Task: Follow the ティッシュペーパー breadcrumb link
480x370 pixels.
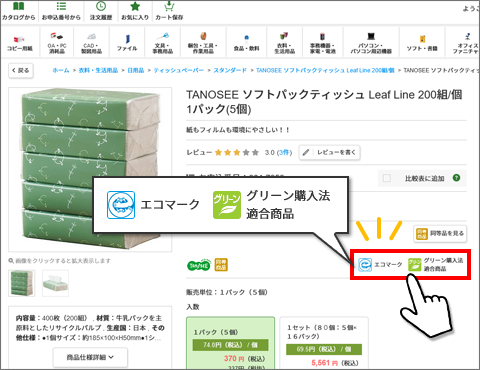Action: coord(179,70)
